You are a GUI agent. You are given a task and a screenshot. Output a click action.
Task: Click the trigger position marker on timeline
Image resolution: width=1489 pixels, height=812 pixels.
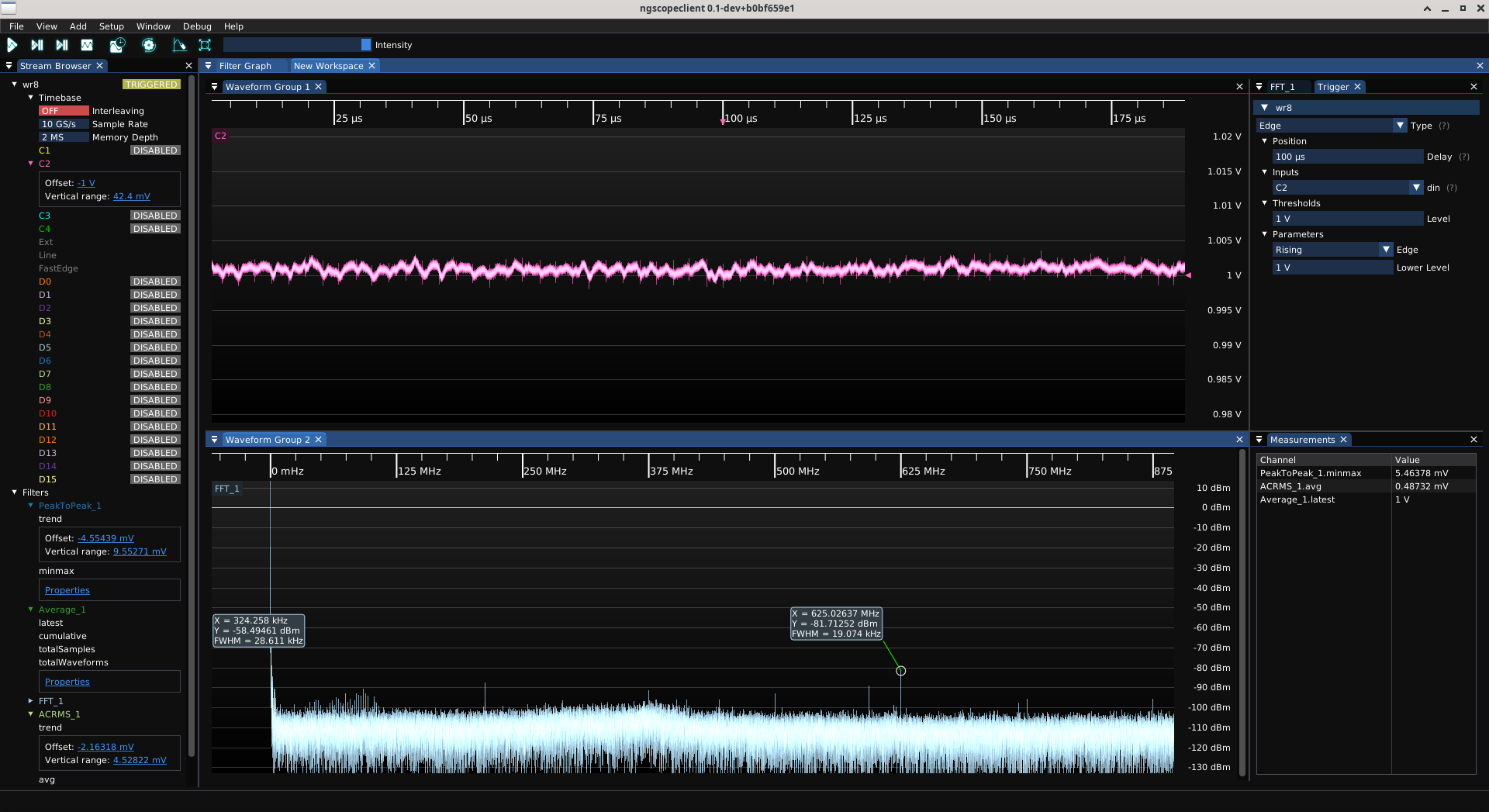722,121
